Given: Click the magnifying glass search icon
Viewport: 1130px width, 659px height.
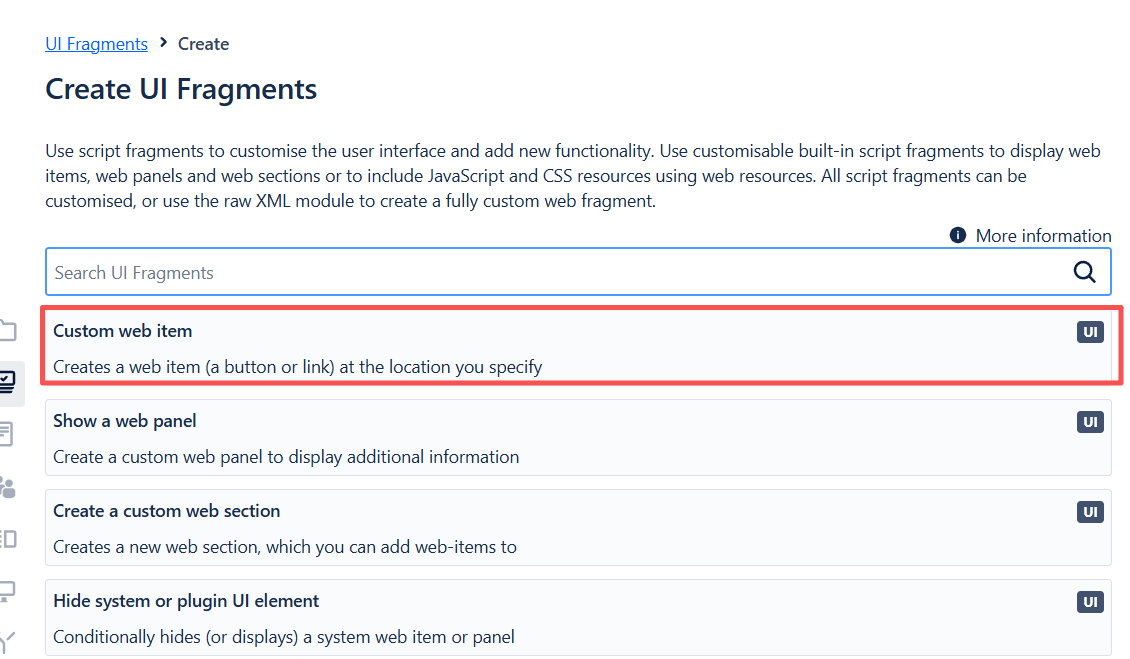Looking at the screenshot, I should pos(1084,272).
